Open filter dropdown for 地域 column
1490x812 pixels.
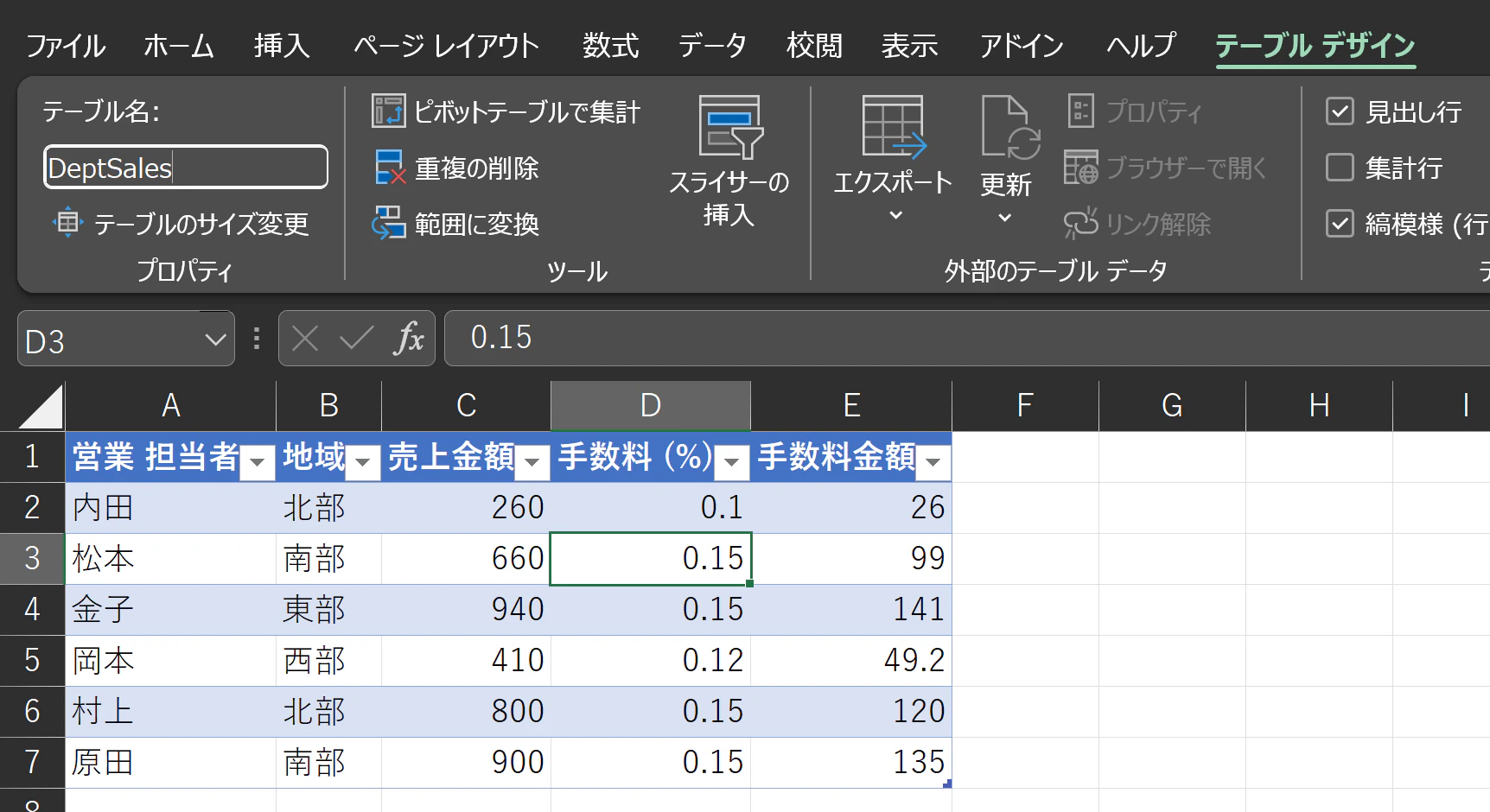[363, 462]
